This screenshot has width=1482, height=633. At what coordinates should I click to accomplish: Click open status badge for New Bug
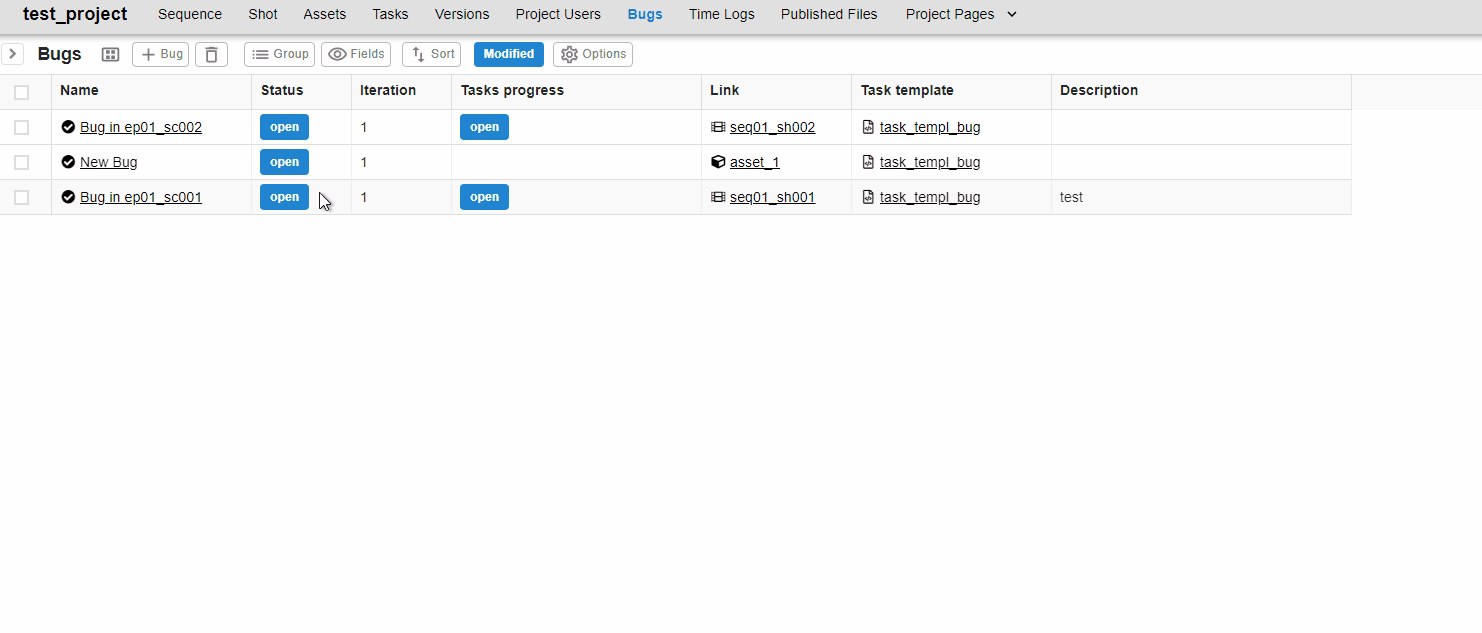pyautogui.click(x=284, y=162)
